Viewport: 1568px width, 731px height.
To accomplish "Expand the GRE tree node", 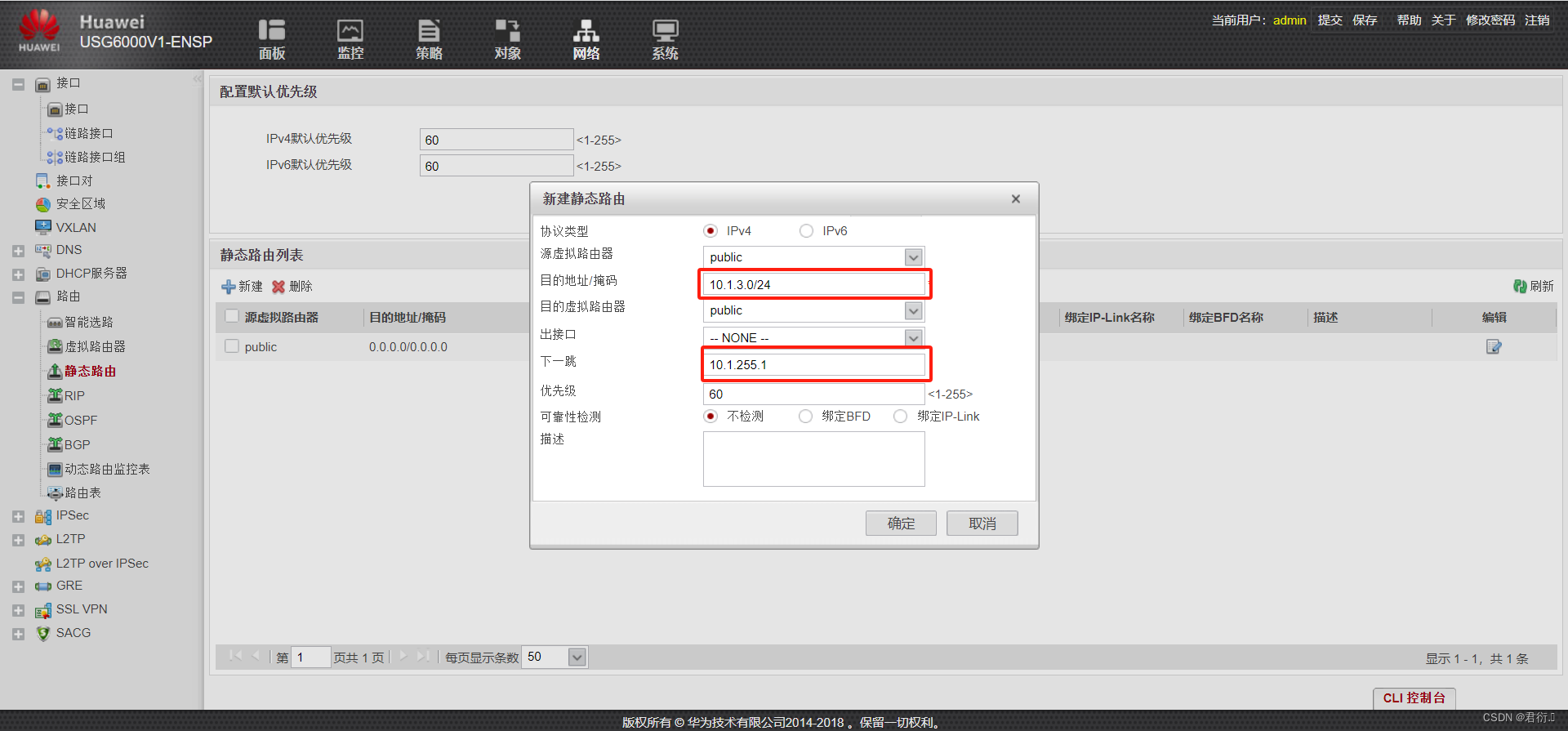I will pos(18,586).
